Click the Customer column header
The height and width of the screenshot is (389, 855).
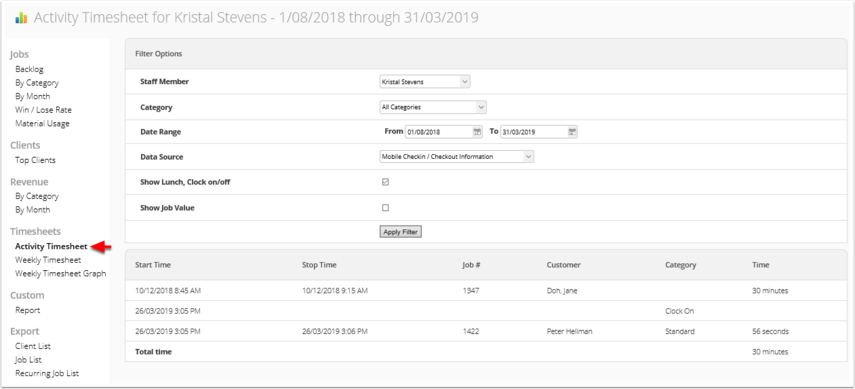tap(564, 265)
